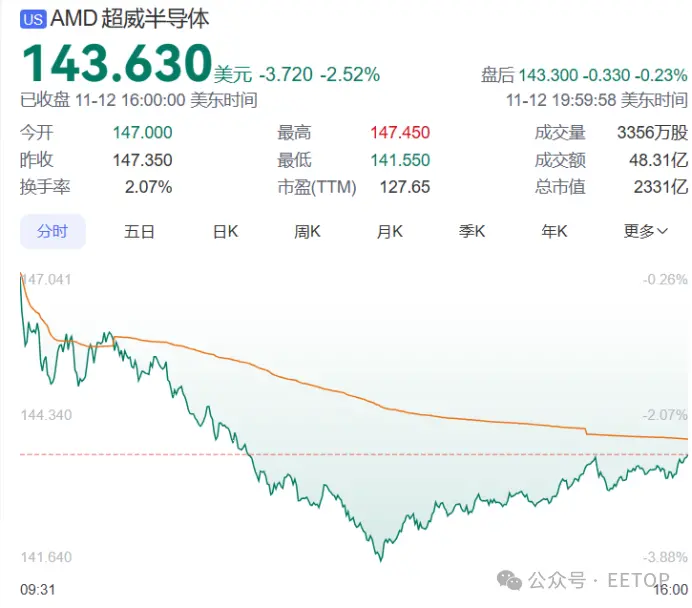This screenshot has width=692, height=608.
Task: Switch to 年K yearly chart
Action: point(554,231)
